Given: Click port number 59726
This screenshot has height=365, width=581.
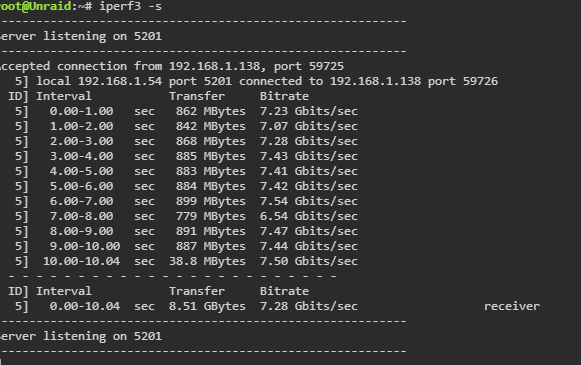Looking at the screenshot, I should click(x=480, y=81).
